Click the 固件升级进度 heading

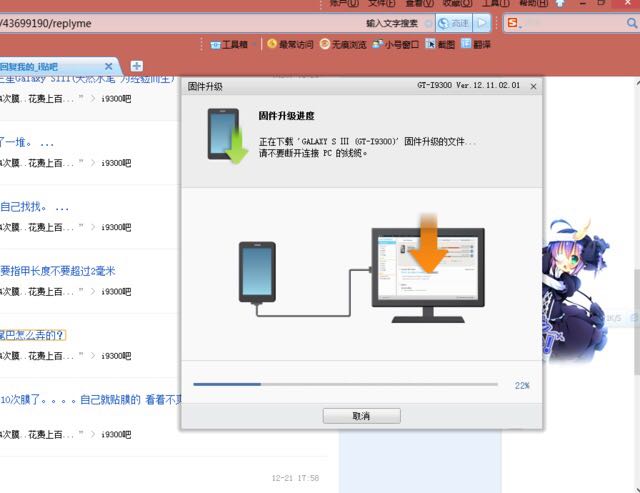click(x=287, y=115)
